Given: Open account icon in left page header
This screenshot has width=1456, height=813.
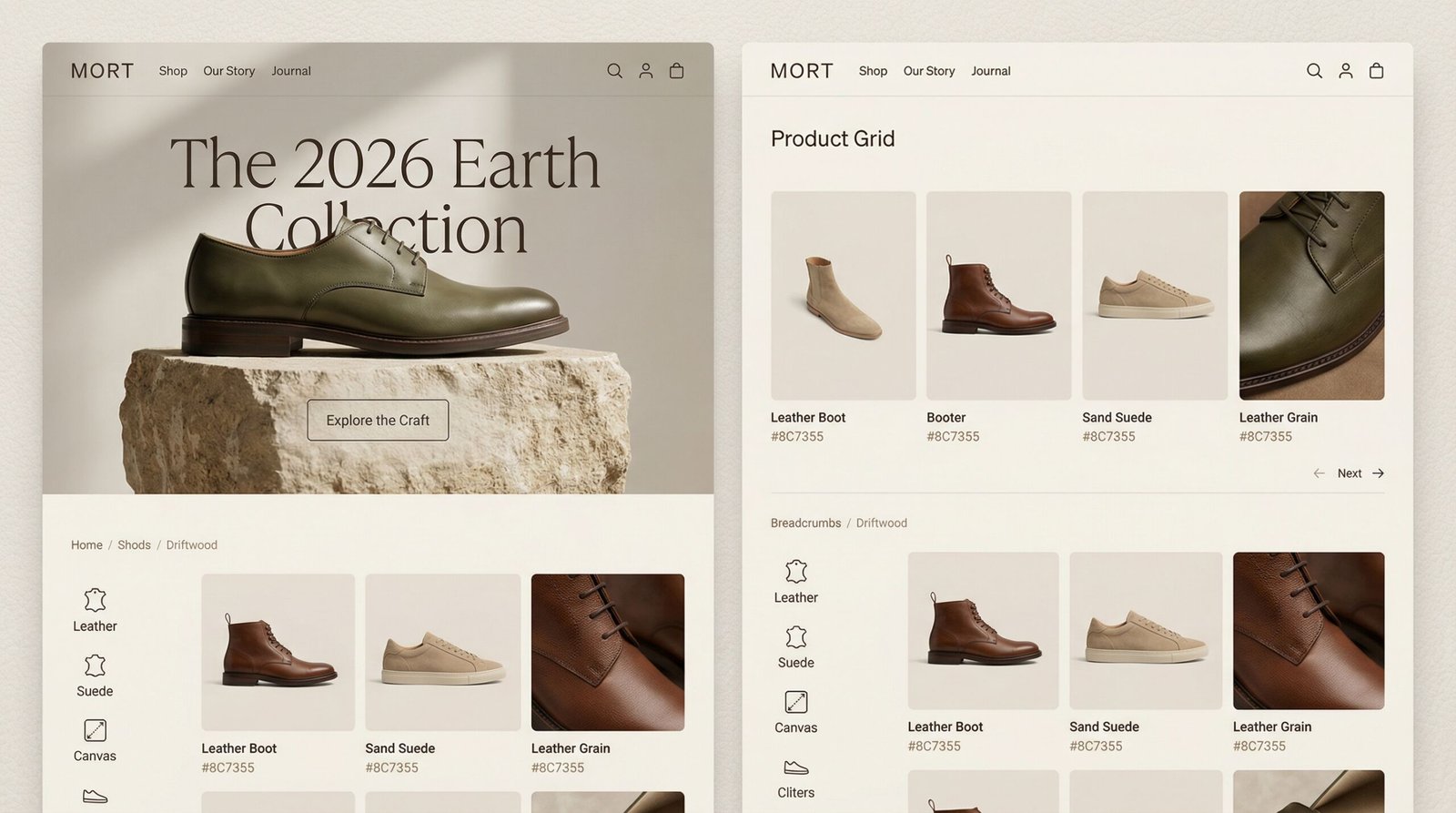Looking at the screenshot, I should (x=646, y=71).
